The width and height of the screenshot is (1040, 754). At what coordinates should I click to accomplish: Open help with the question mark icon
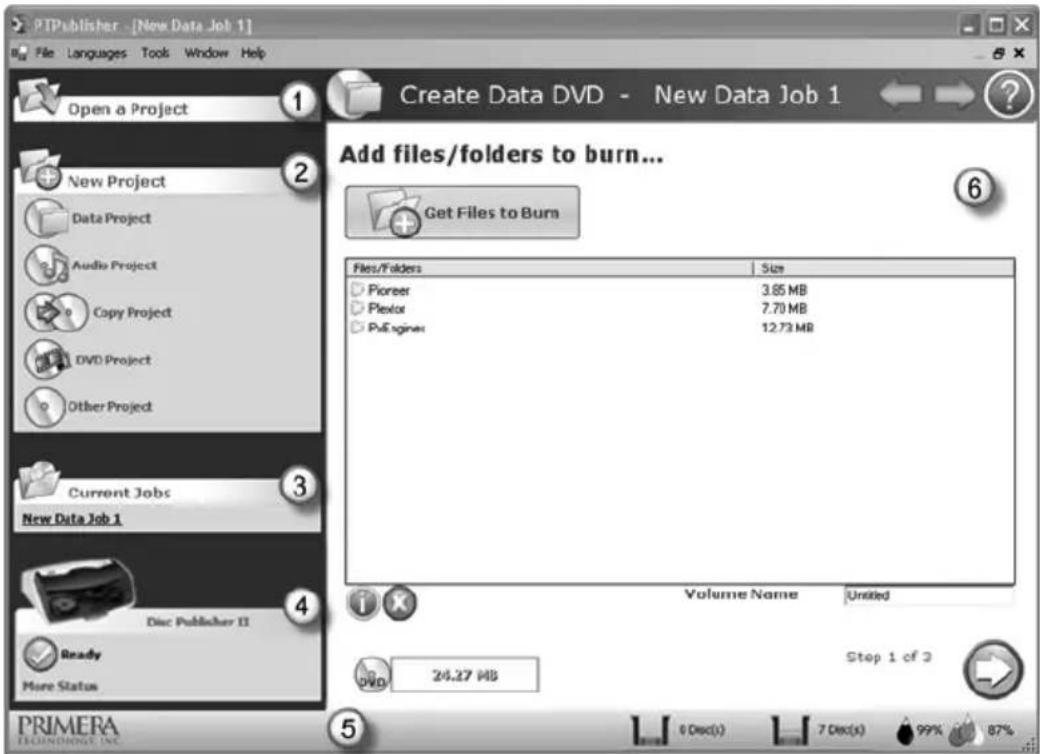tap(1008, 95)
